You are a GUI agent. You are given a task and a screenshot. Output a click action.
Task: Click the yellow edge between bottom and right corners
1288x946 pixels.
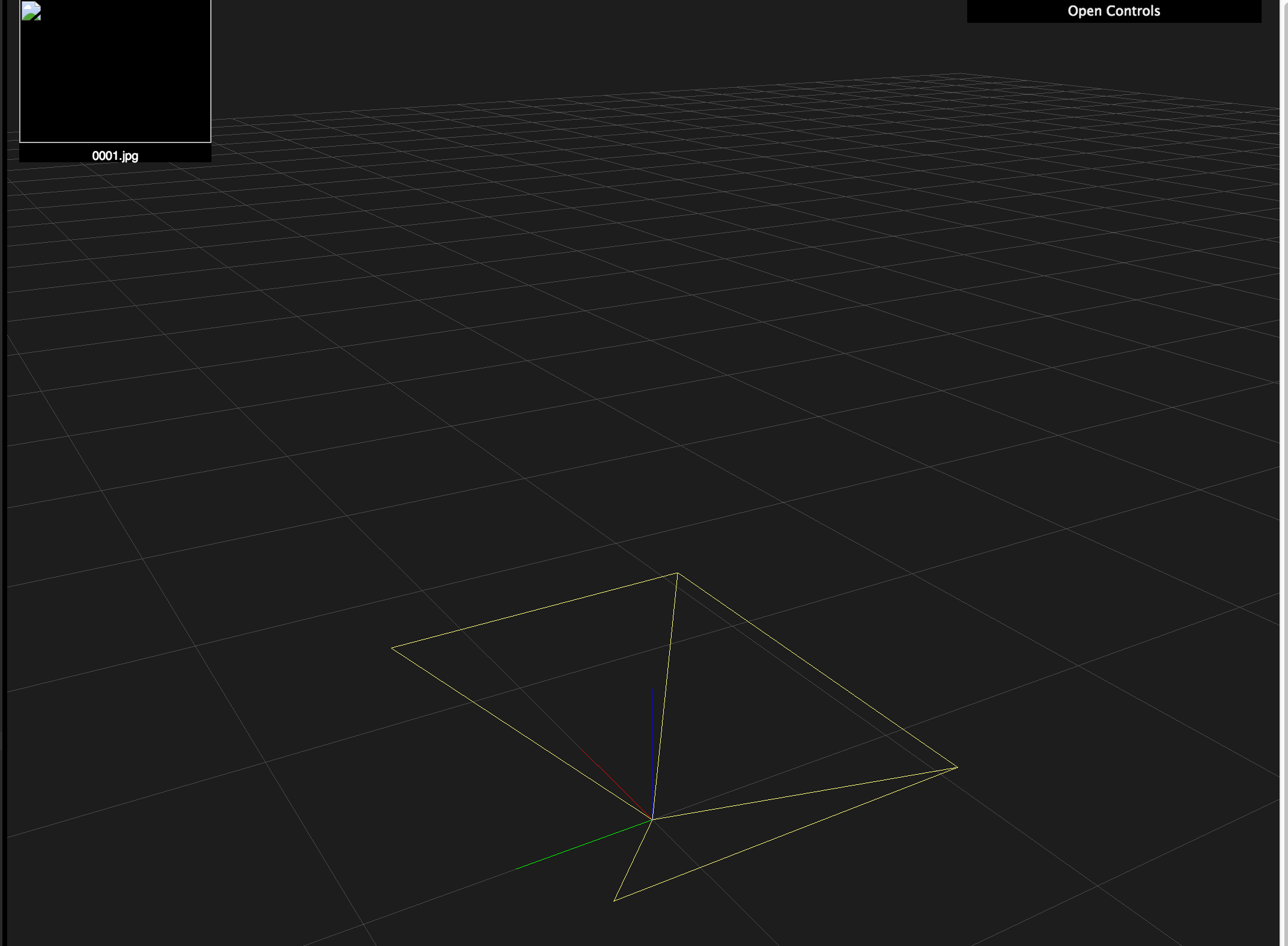785,834
